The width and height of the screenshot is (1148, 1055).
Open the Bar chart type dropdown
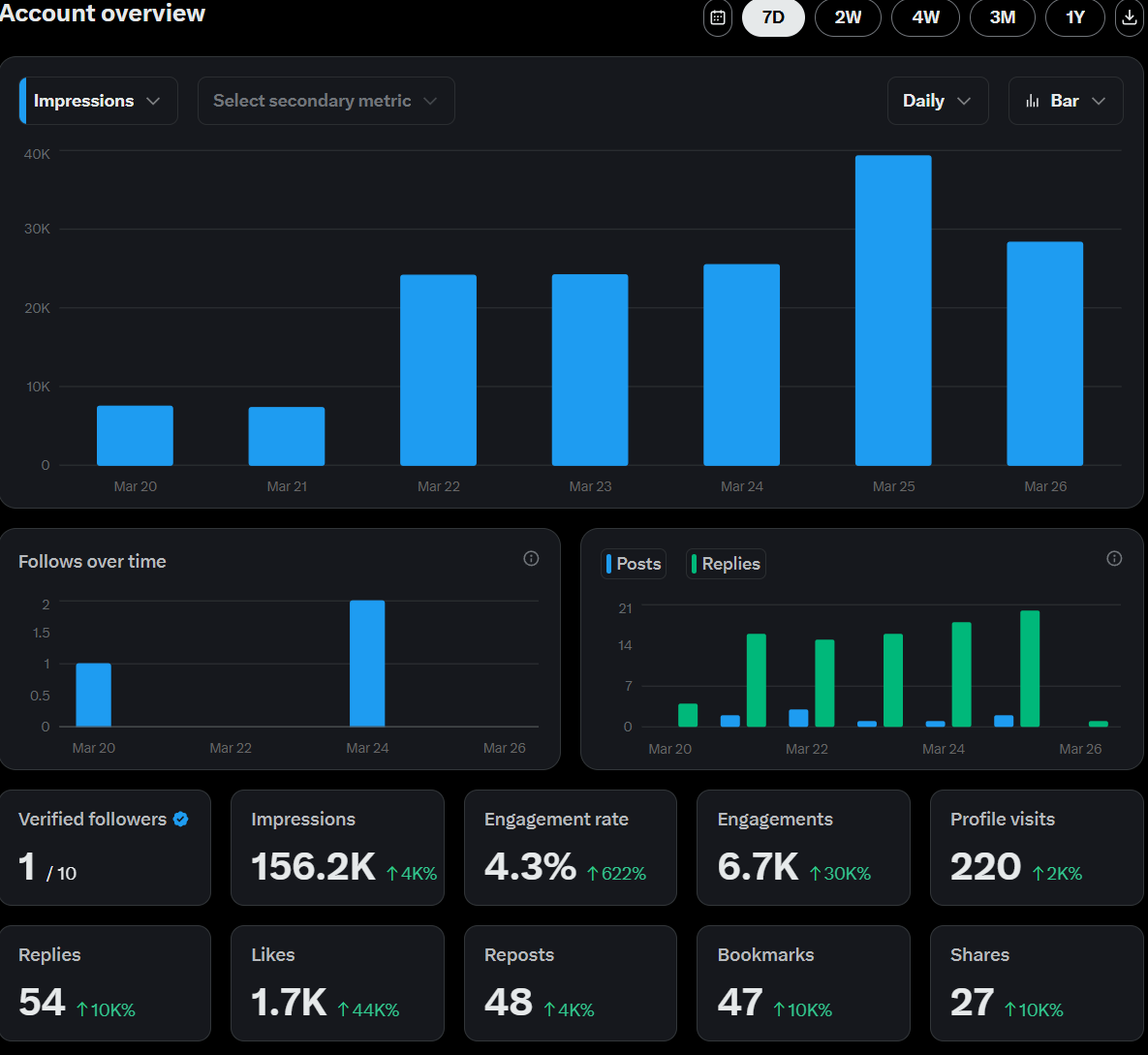(x=1066, y=101)
